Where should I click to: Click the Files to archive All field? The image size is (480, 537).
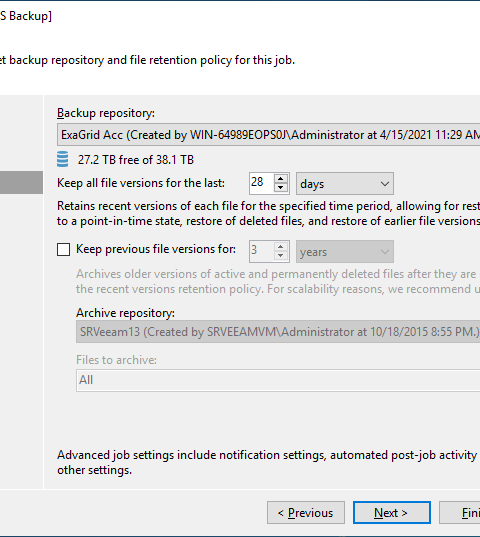point(278,380)
